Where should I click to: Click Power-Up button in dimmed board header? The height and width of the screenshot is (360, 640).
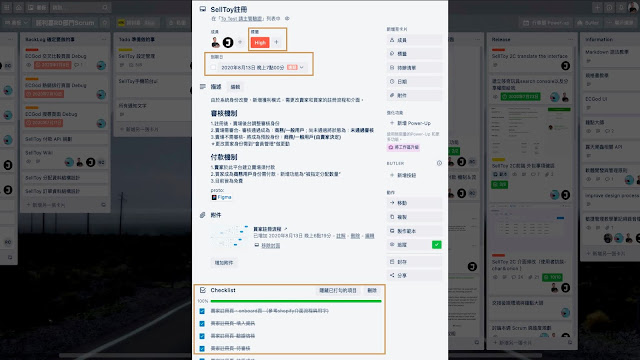[546, 23]
